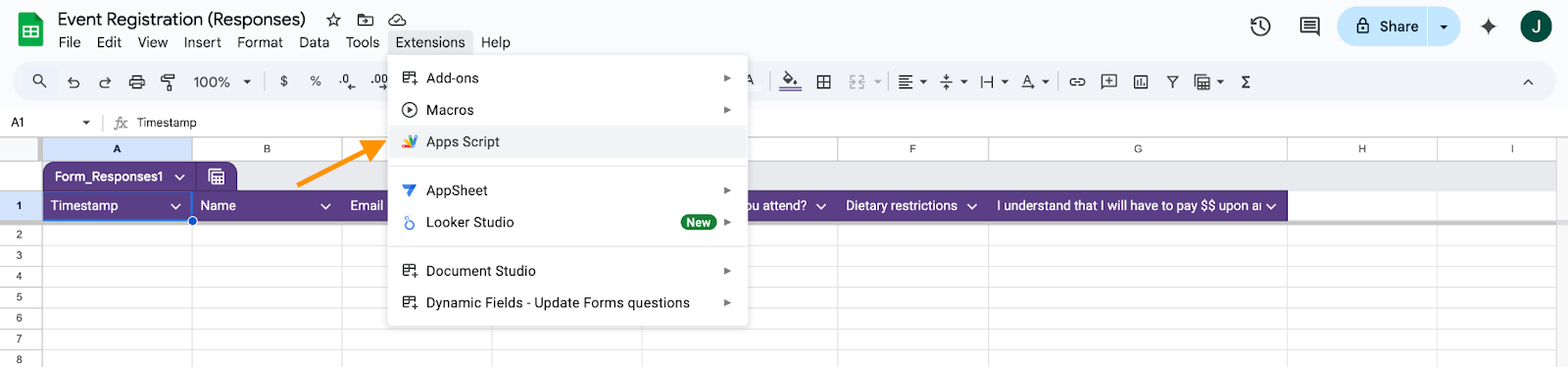This screenshot has width=1568, height=367.
Task: Star the Event Registration document
Action: click(333, 20)
